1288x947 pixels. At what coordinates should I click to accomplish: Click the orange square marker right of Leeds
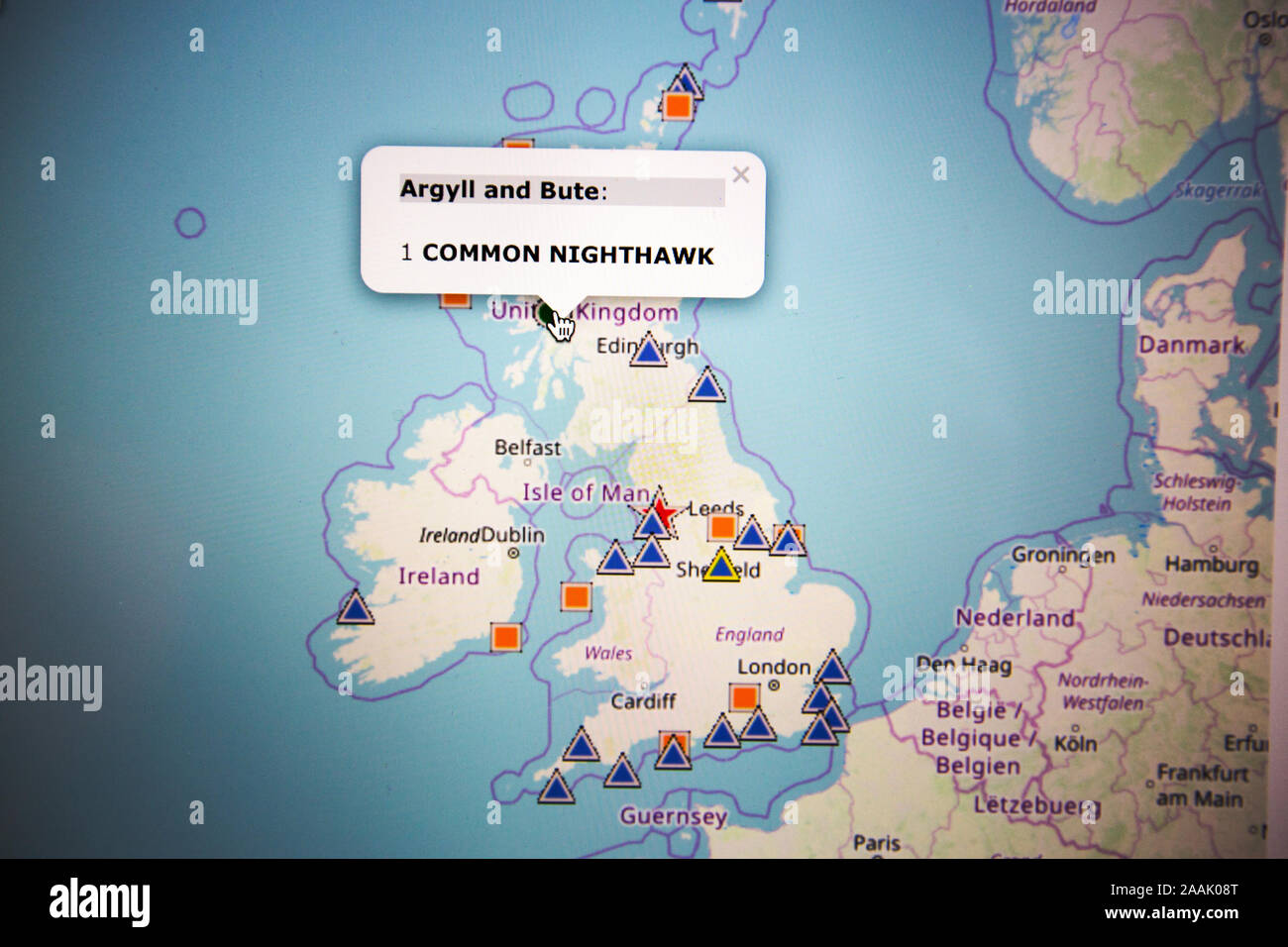coord(722,527)
